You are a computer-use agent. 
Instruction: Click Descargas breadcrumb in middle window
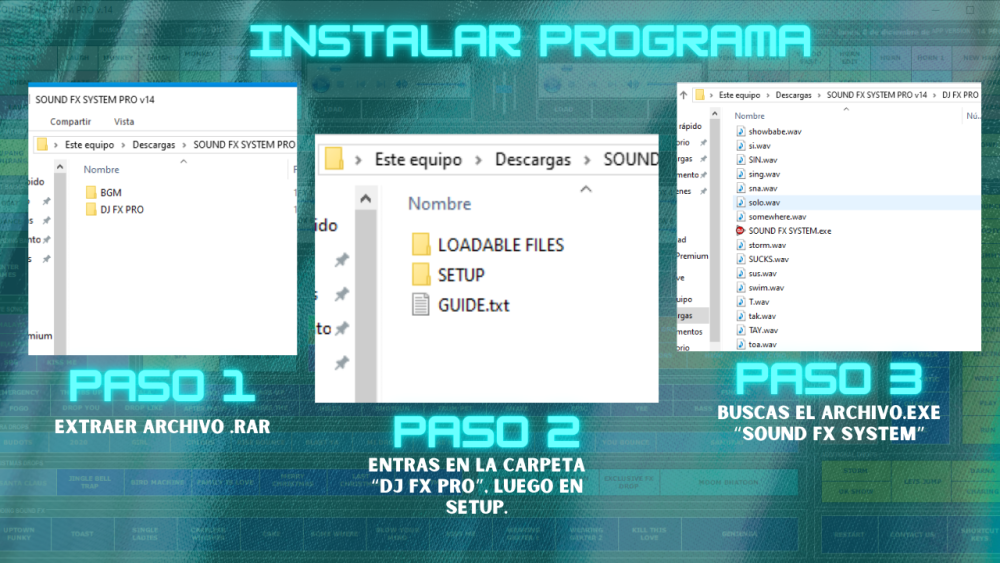532,160
